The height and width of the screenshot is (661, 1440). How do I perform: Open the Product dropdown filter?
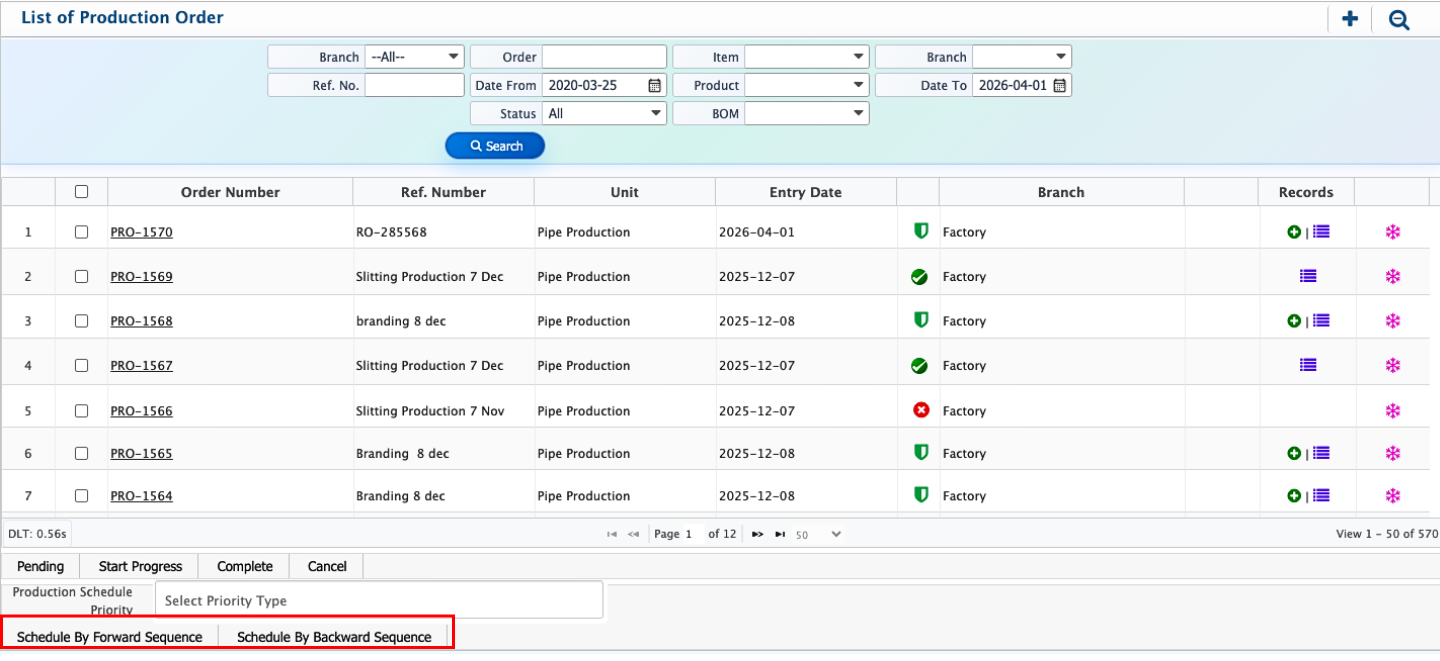click(806, 86)
